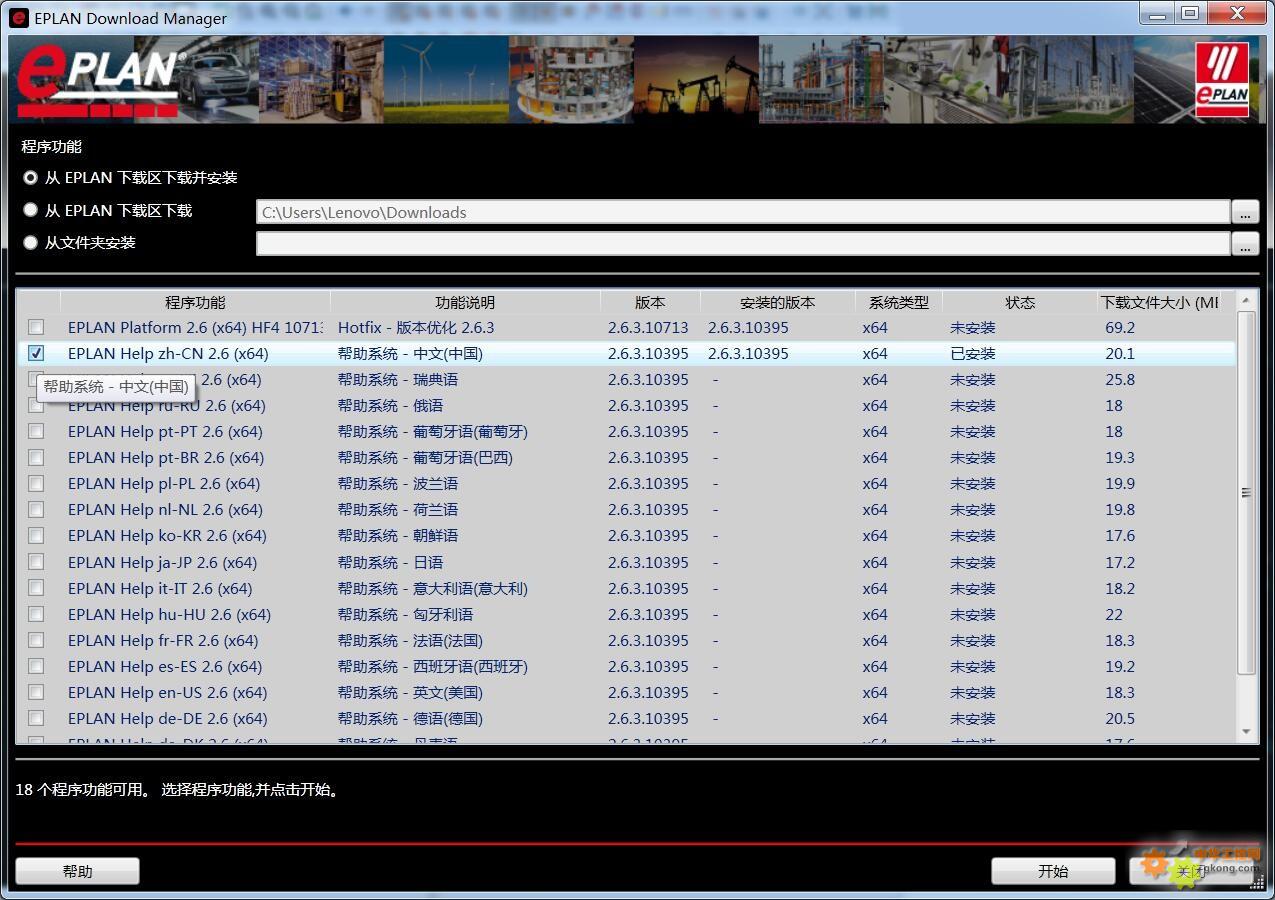This screenshot has width=1275, height=900.
Task: Click 帮助系统 - 匈牙利语 description
Action: [x=405, y=614]
